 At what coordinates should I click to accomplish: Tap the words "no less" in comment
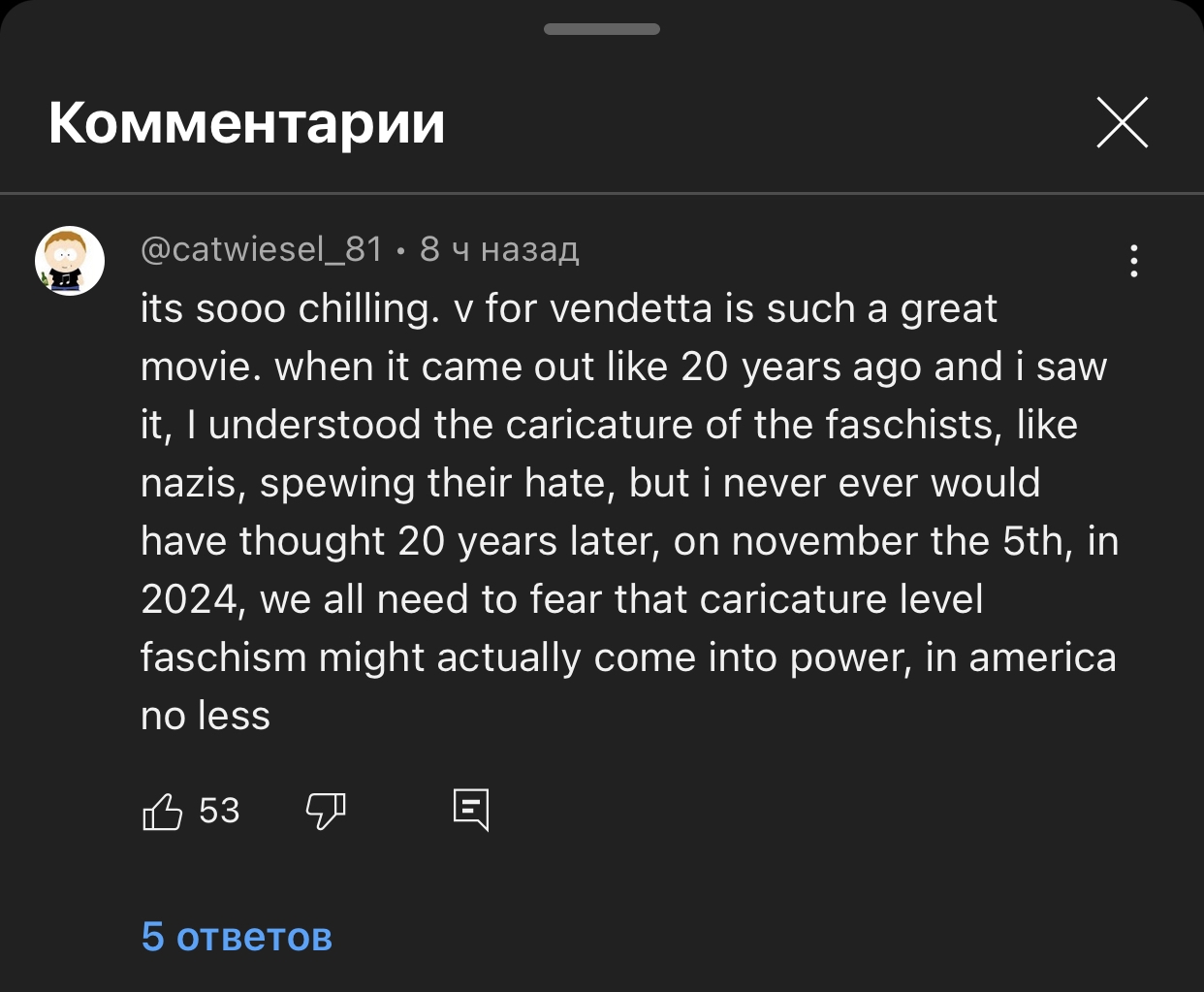206,717
